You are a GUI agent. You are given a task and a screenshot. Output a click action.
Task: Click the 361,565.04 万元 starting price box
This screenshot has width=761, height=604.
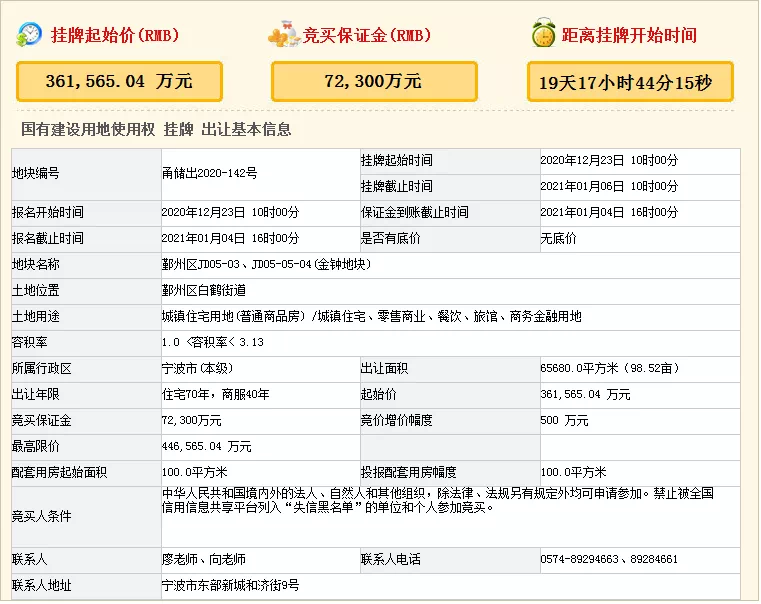tap(119, 82)
